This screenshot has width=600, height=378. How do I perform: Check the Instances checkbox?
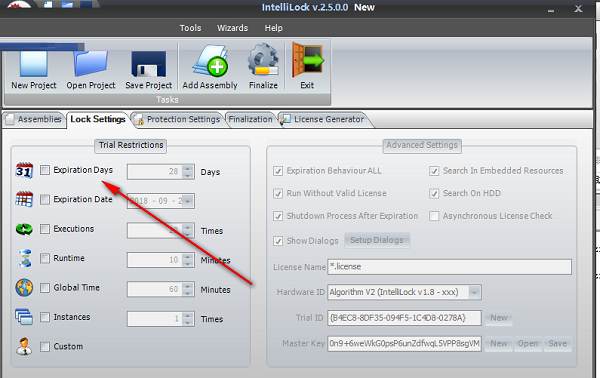[45, 317]
